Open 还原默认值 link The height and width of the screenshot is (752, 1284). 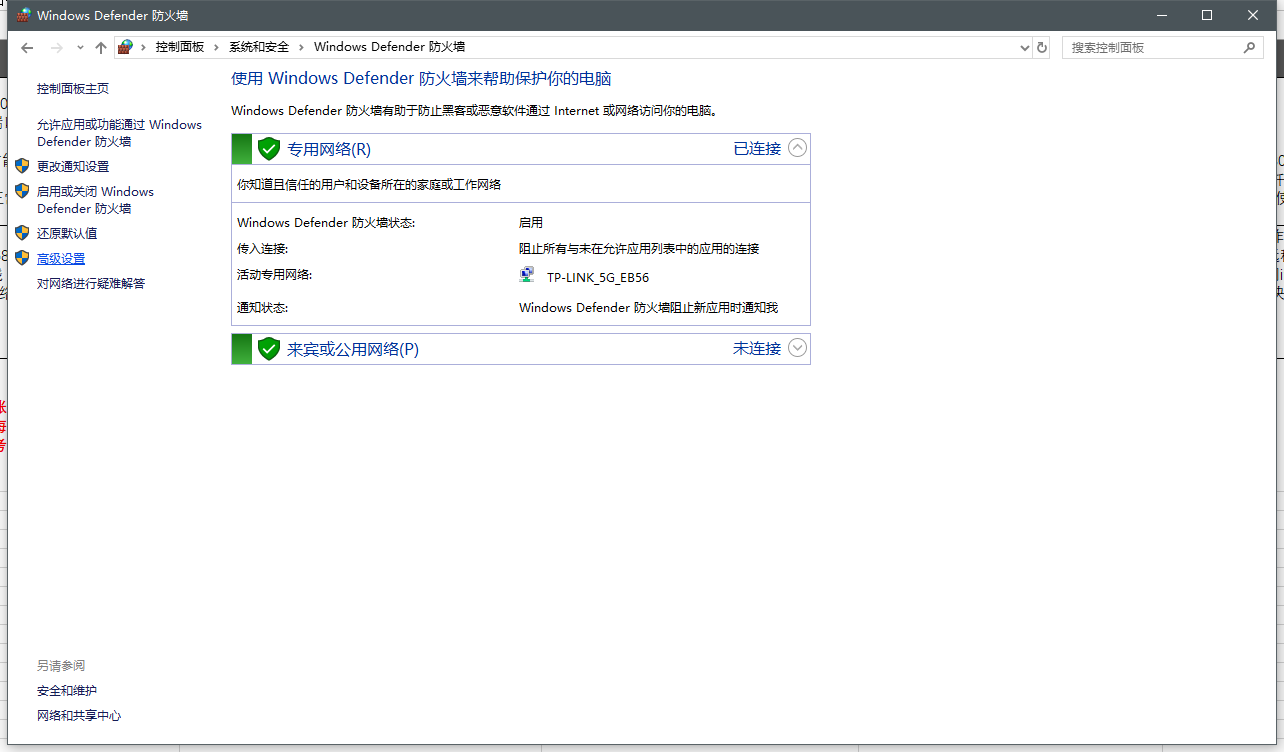click(x=67, y=233)
